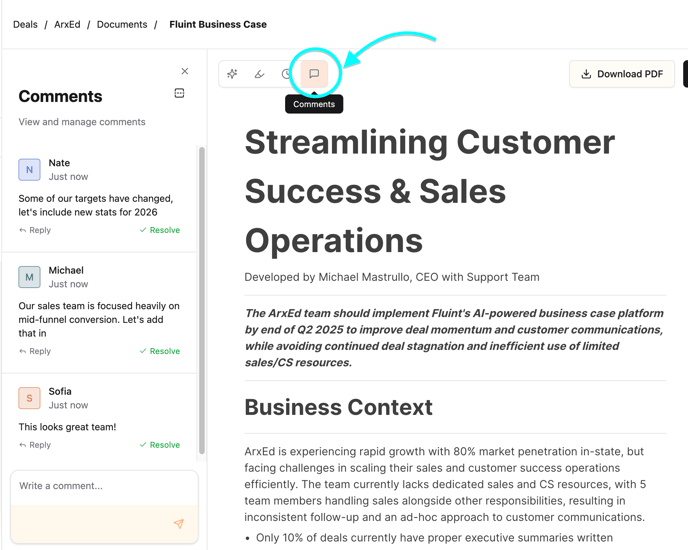Resolve Michael's comment

[160, 351]
